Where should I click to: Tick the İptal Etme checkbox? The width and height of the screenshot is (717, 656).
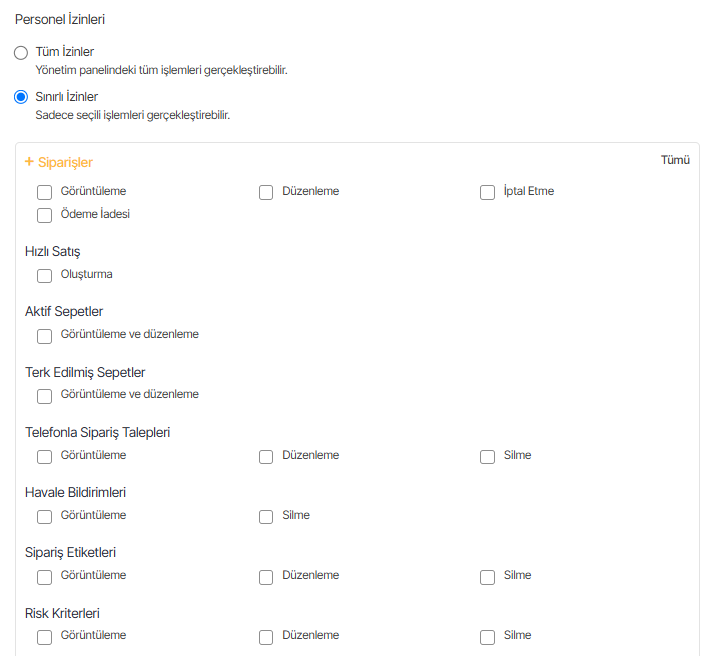pyautogui.click(x=487, y=192)
